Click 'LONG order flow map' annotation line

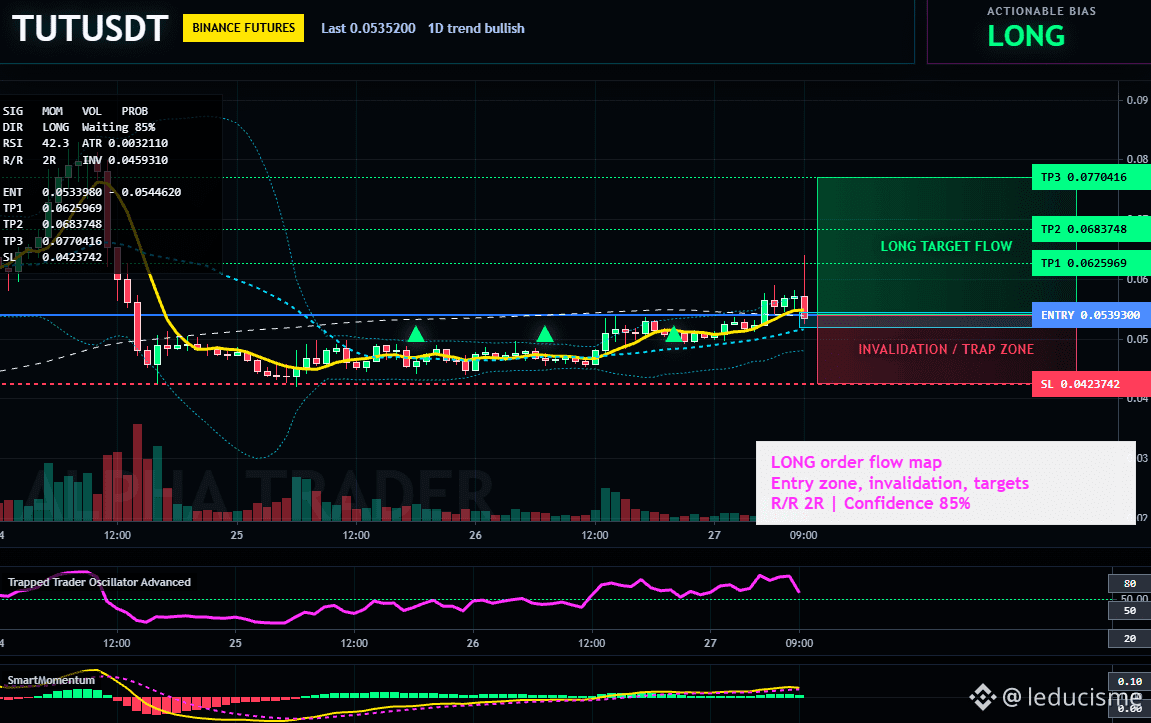[x=856, y=462]
